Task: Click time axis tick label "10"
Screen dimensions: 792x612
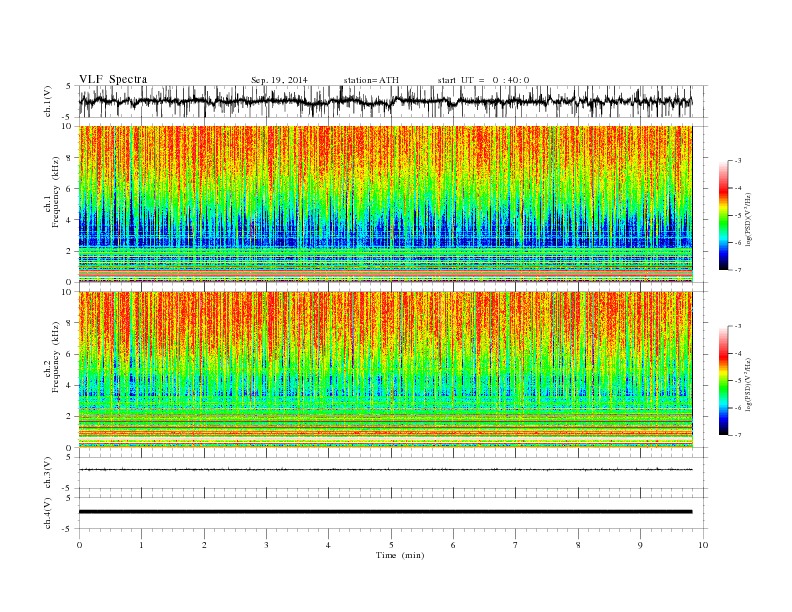Action: pyautogui.click(x=703, y=545)
